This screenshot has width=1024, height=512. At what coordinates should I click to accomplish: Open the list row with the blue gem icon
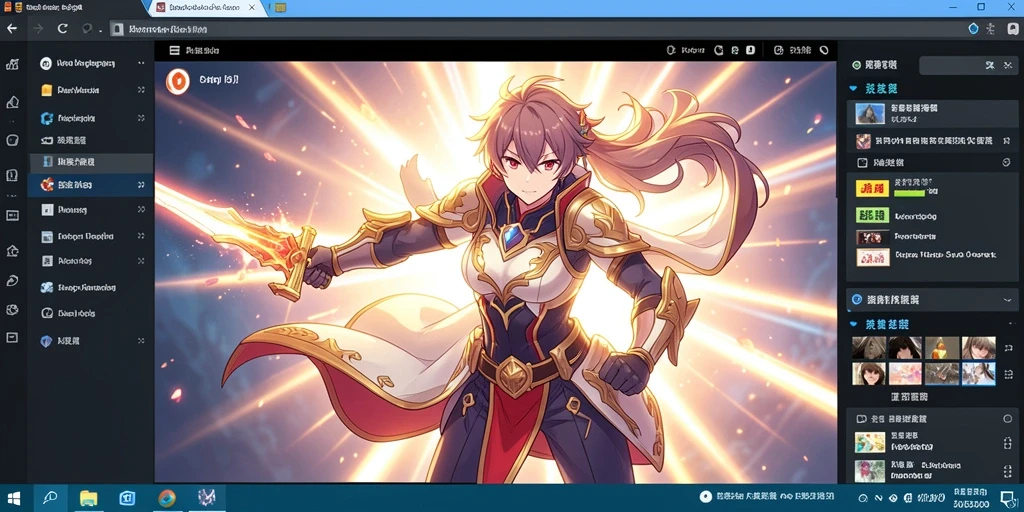pyautogui.click(x=90, y=341)
